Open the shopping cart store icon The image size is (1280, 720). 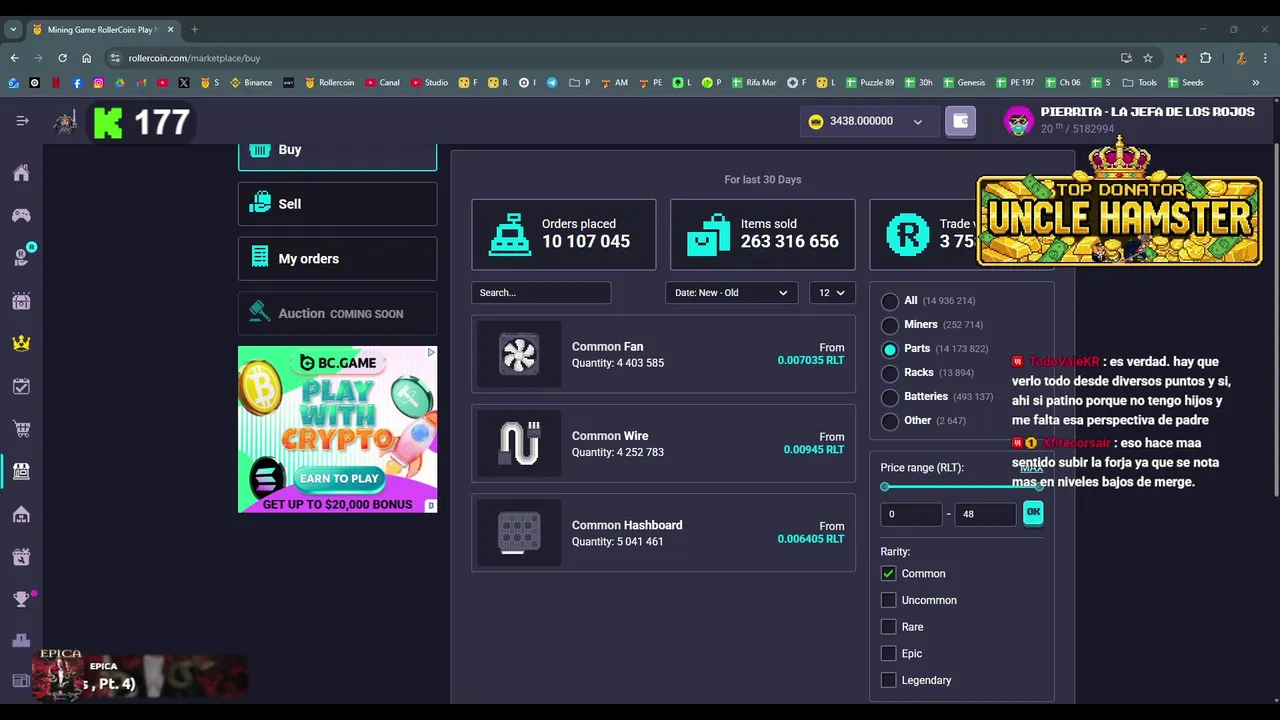tap(21, 429)
